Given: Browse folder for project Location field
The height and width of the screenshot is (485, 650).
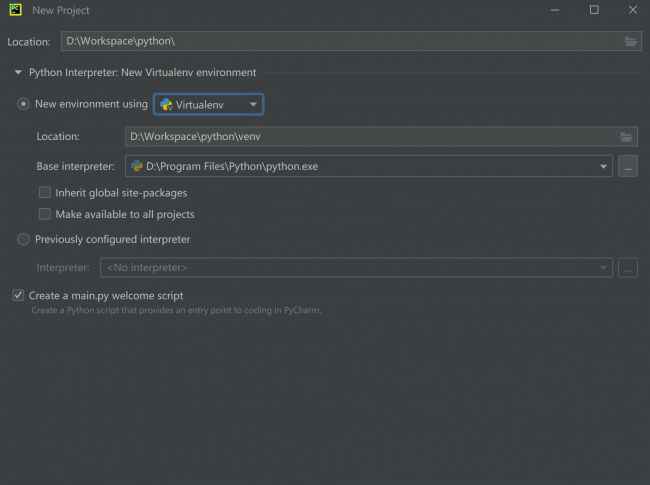Looking at the screenshot, I should coord(630,41).
